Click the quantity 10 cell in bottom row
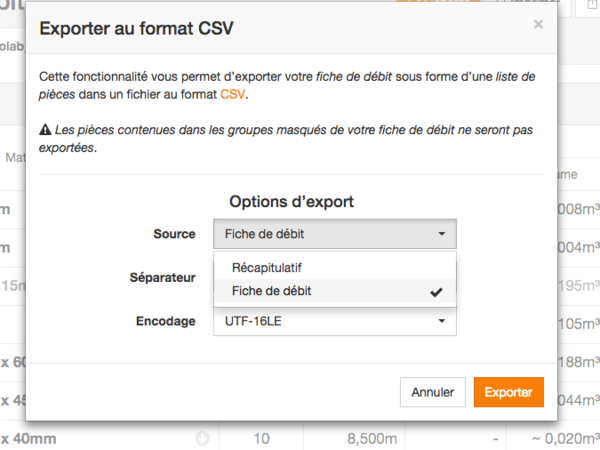 (x=262, y=437)
